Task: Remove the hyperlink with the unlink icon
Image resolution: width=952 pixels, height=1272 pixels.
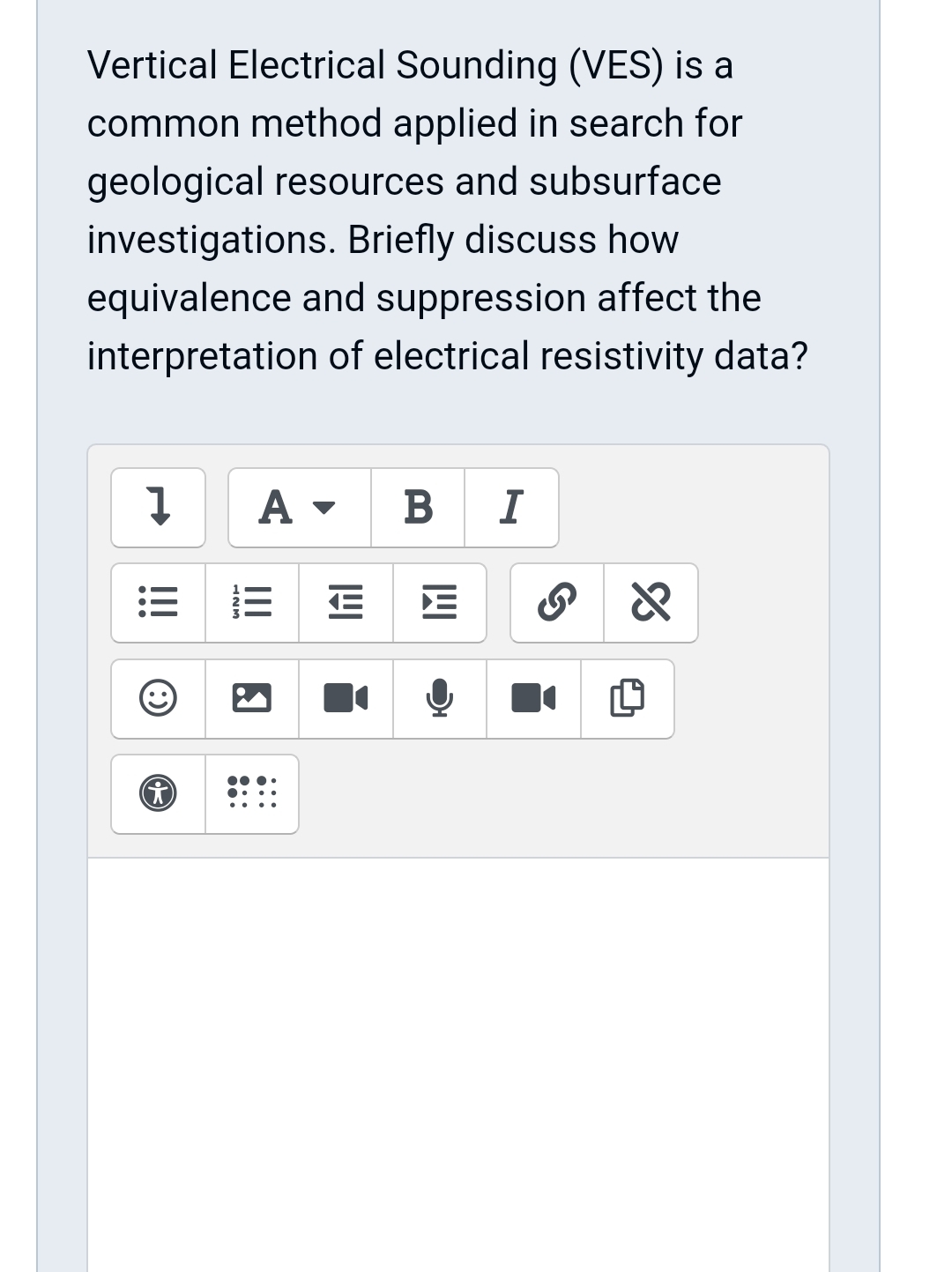Action: 651,603
